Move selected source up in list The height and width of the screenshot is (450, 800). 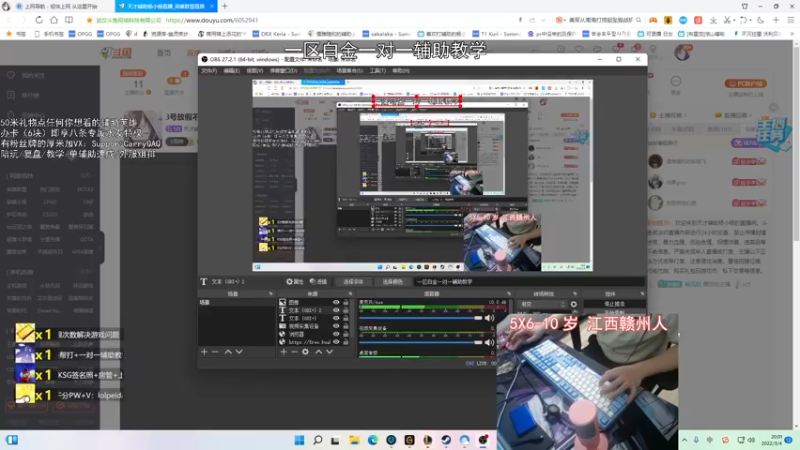318,352
